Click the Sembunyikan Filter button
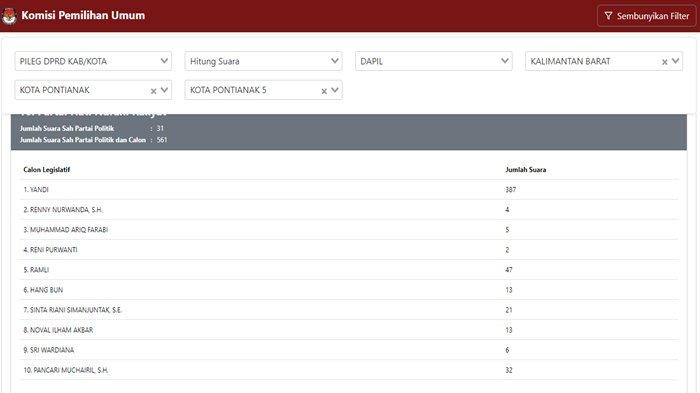 click(x=646, y=16)
